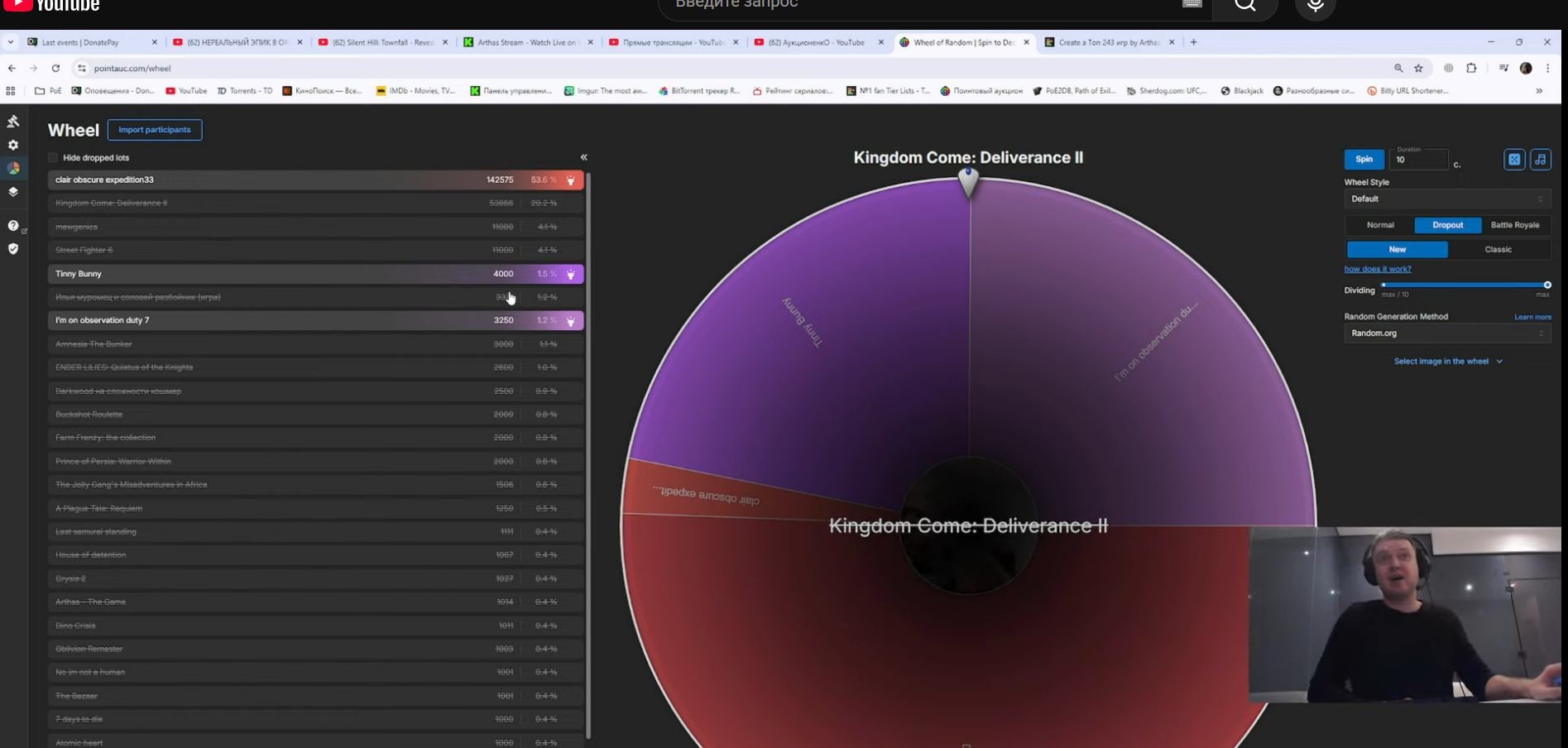Click the YouTube search magnifier button
This screenshot has width=1568, height=748.
point(1245,7)
